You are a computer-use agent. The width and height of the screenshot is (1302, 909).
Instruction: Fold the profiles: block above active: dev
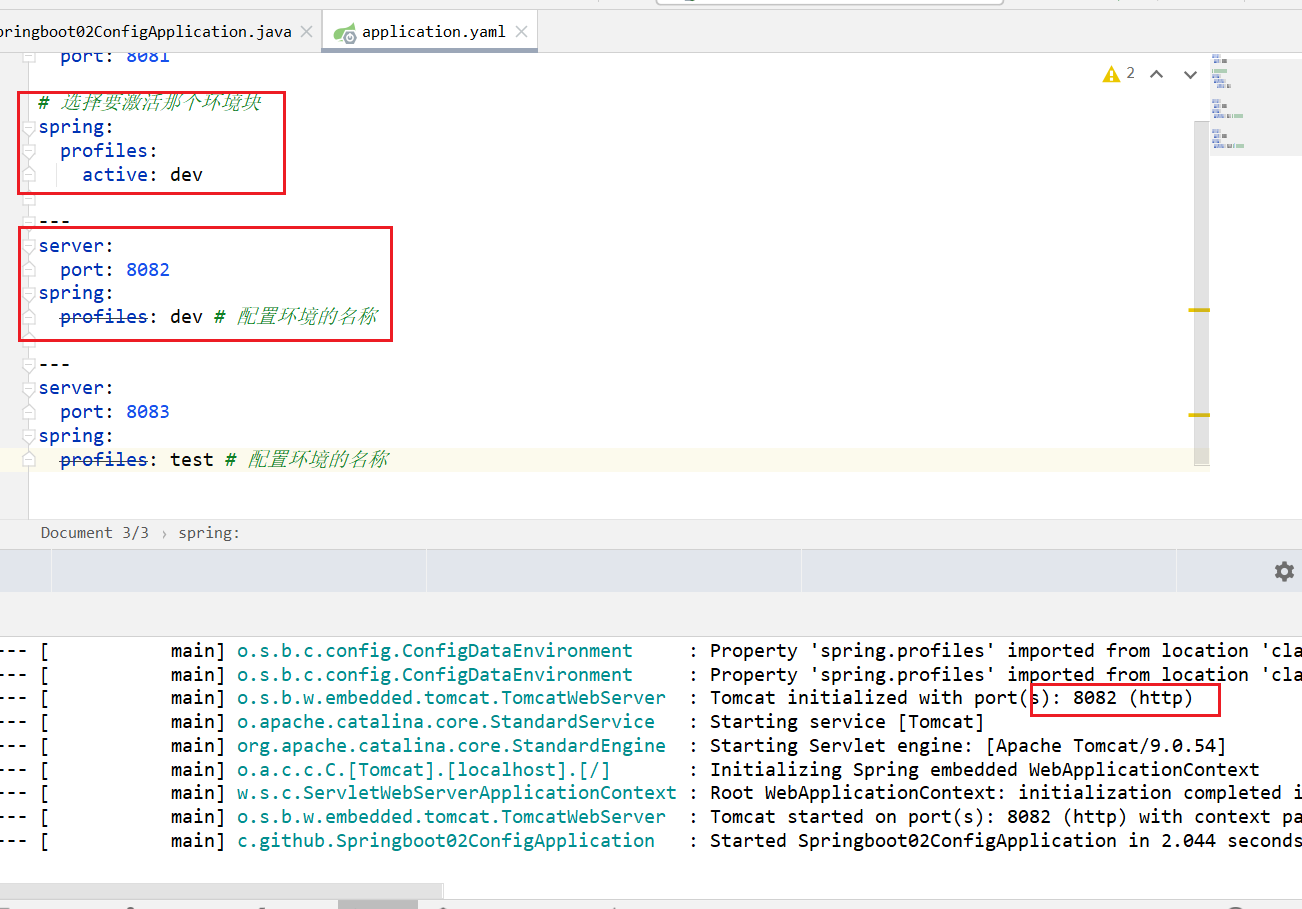(28, 151)
